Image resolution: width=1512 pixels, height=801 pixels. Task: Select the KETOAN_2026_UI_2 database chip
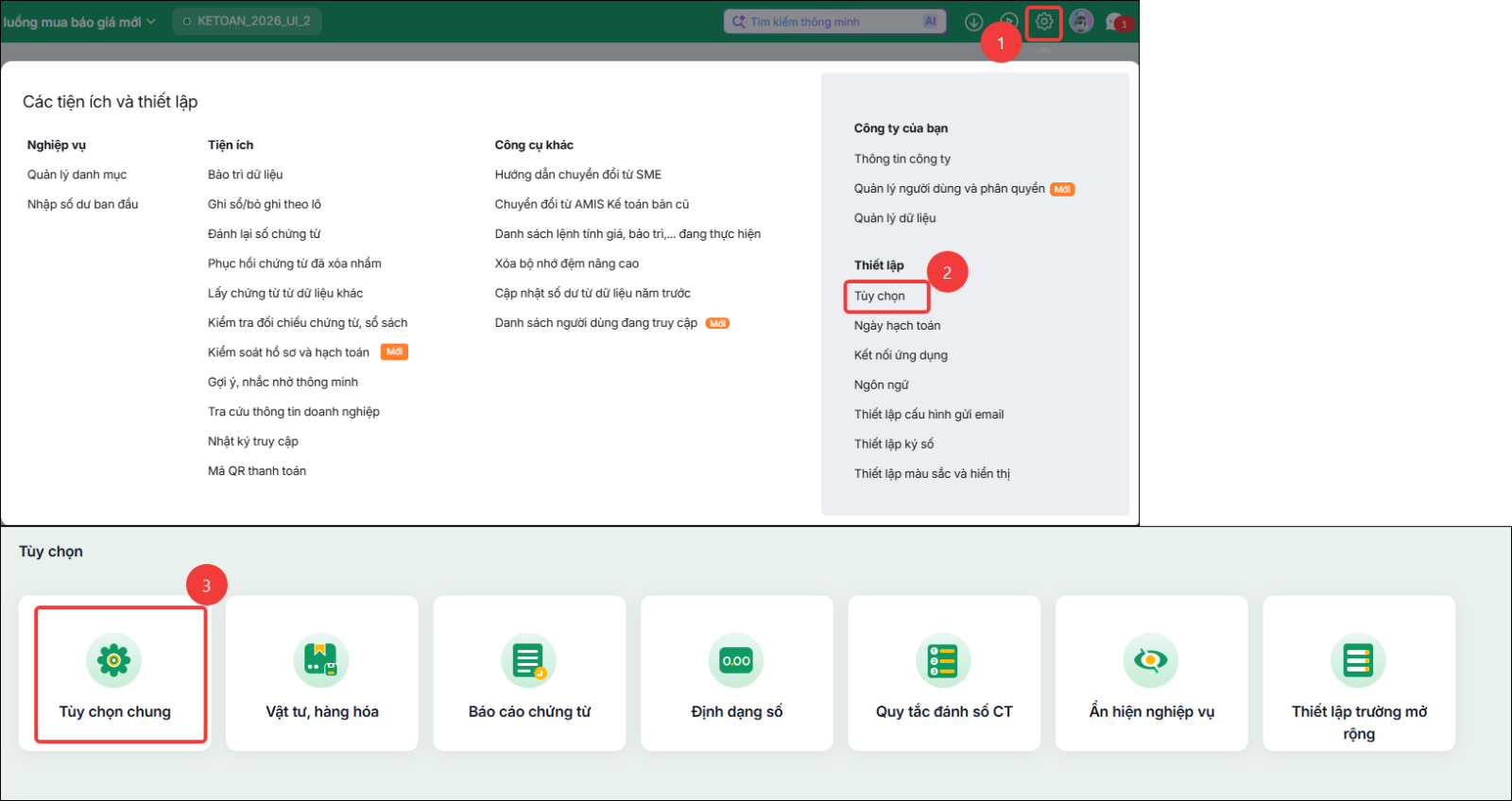click(x=247, y=21)
